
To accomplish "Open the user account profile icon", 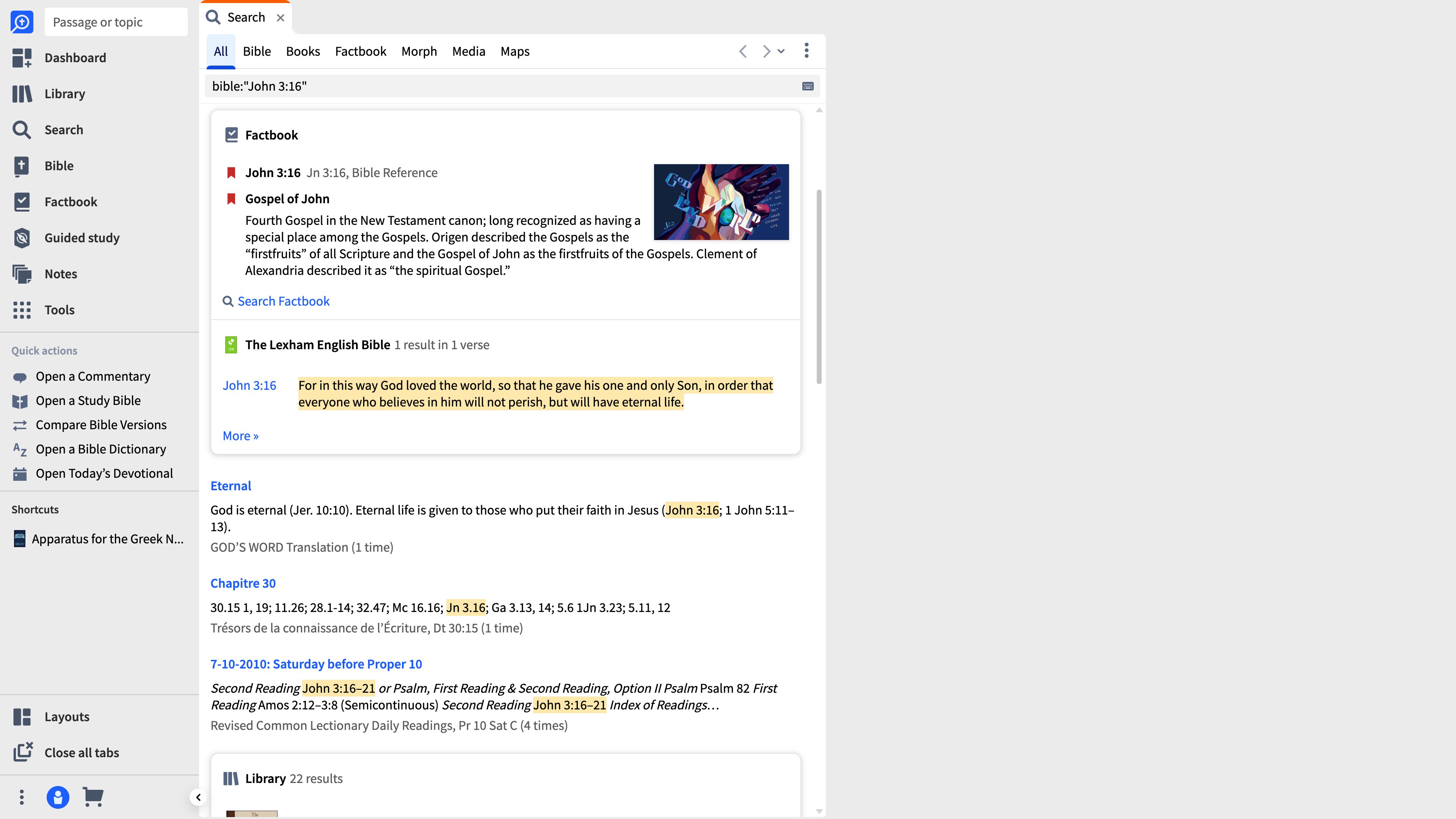I will point(58,797).
